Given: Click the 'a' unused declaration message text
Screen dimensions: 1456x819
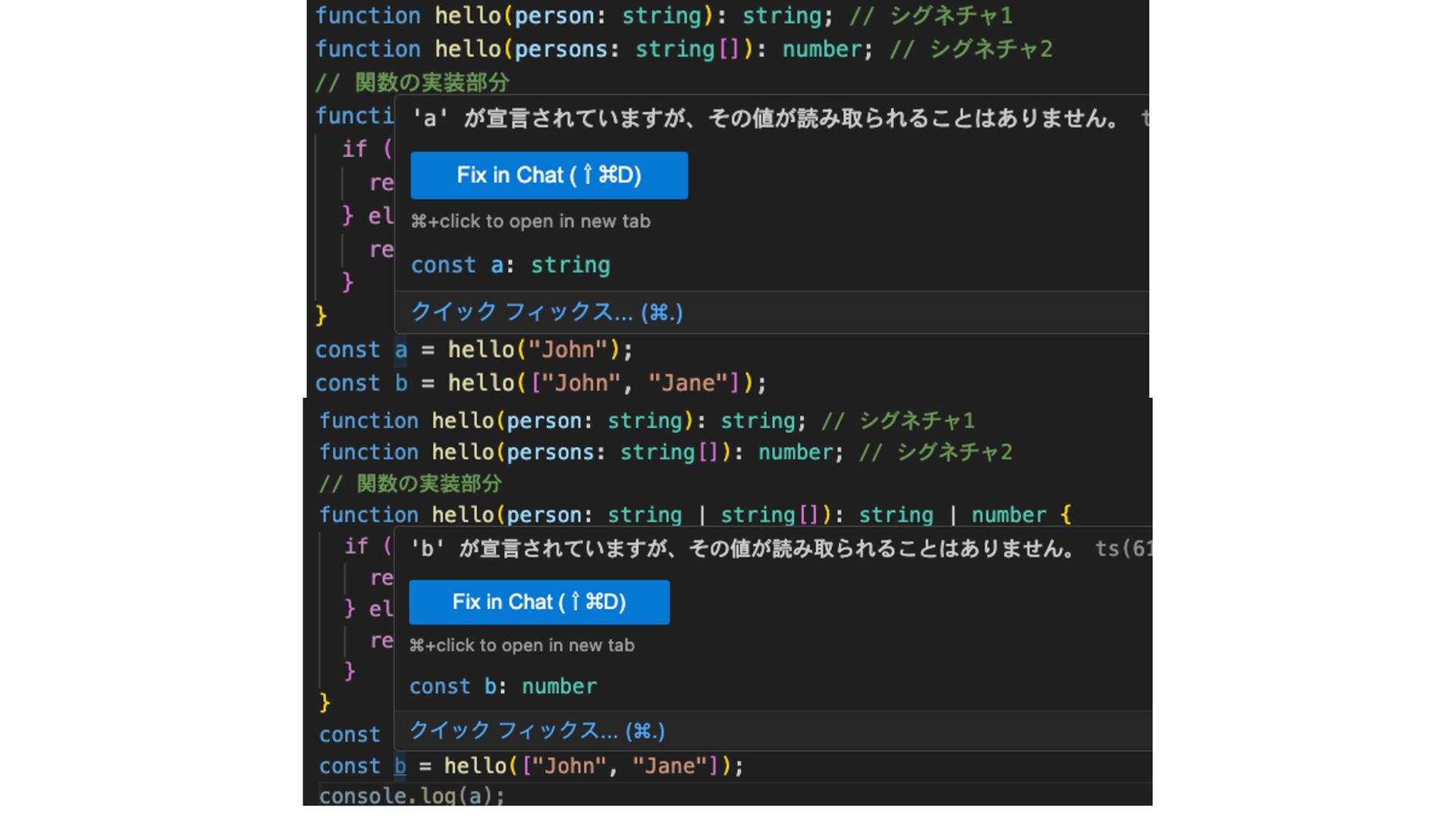Looking at the screenshot, I should click(764, 118).
